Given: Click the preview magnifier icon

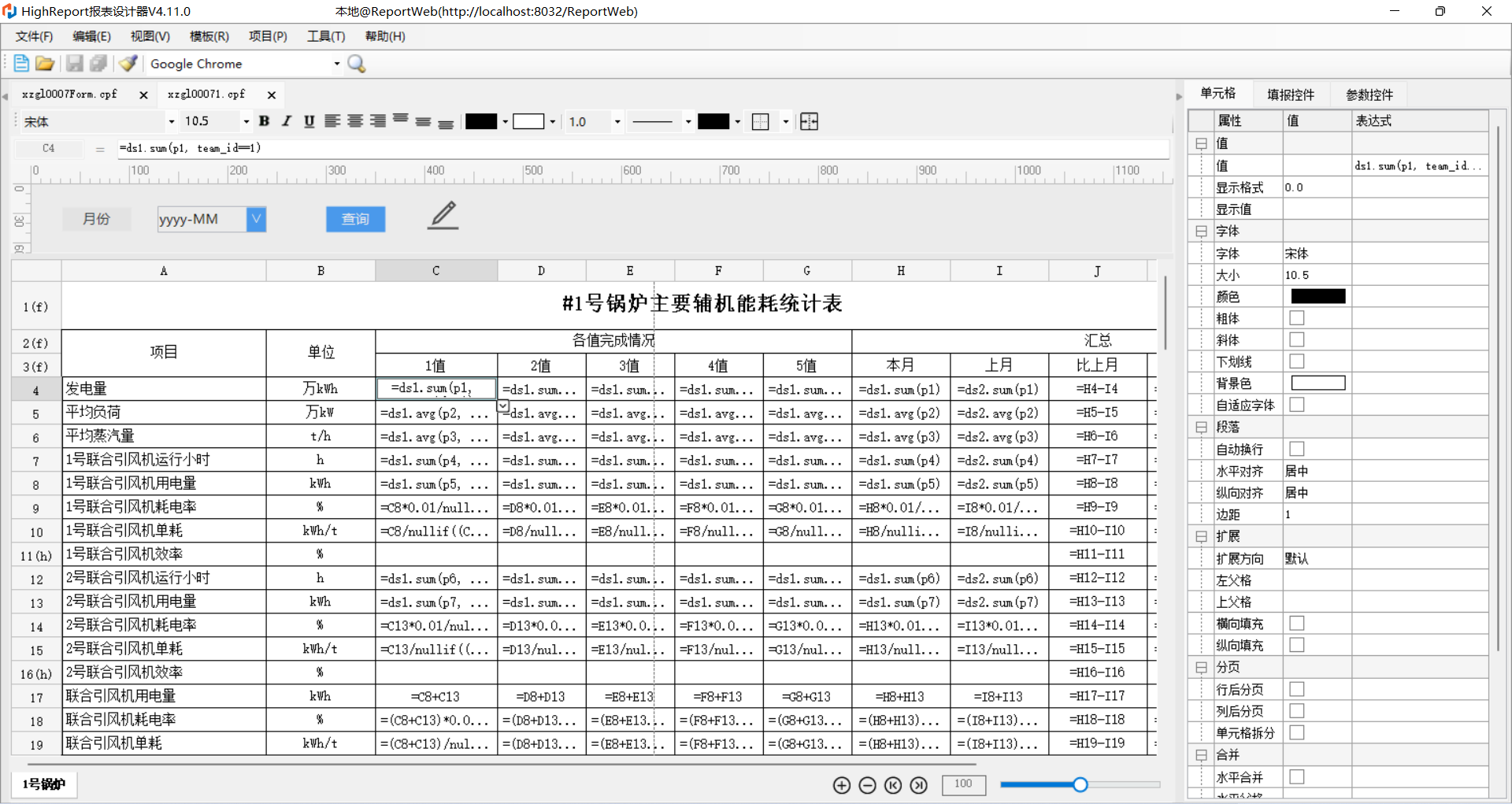Looking at the screenshot, I should tap(357, 64).
